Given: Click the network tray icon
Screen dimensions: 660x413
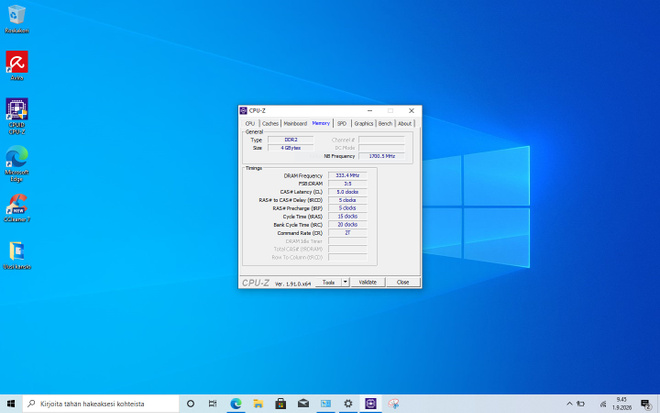Looking at the screenshot, I should pos(603,404).
